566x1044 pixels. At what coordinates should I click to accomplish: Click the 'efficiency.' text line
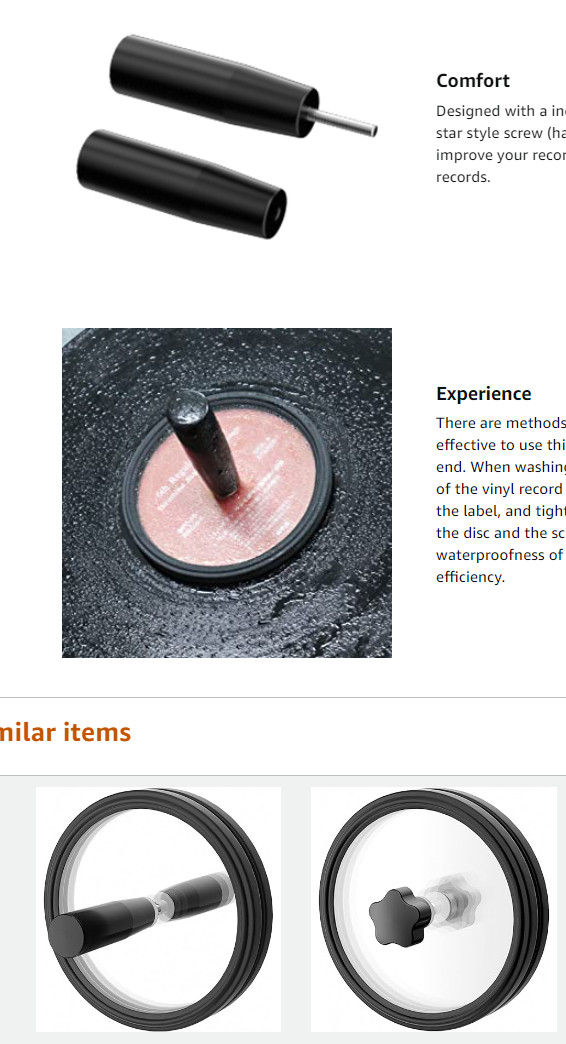[471, 577]
